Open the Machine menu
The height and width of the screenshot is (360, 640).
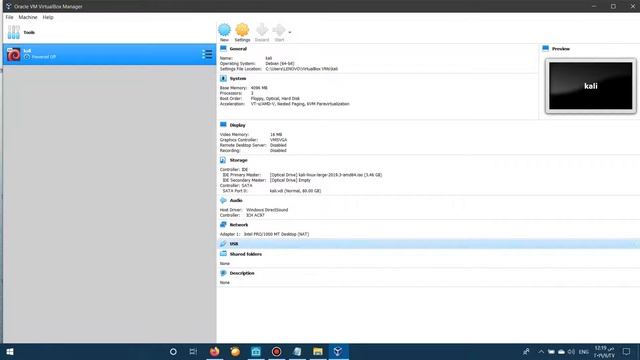(28, 17)
